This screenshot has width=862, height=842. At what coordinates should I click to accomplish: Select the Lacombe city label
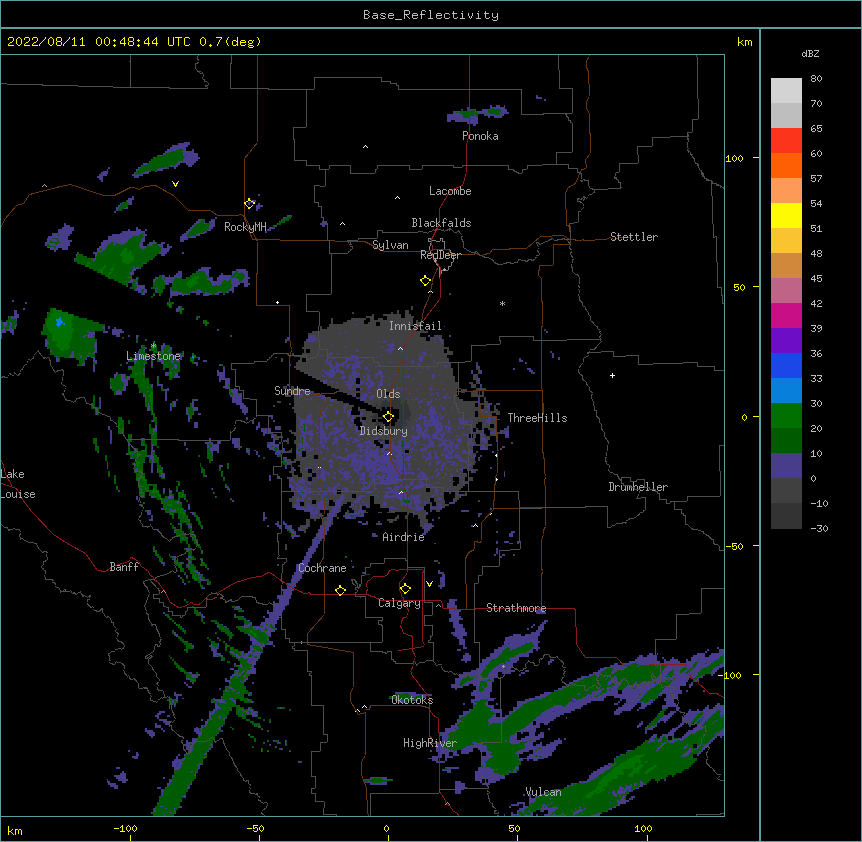pos(450,191)
